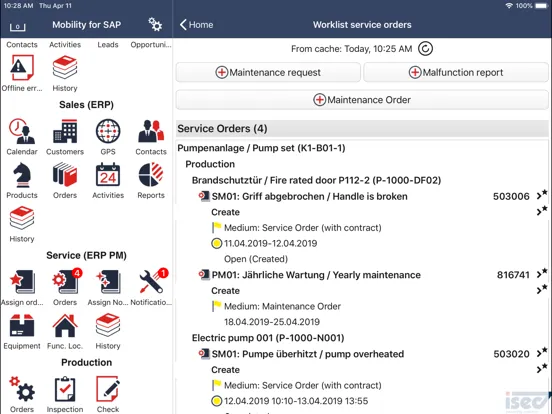
Task: Open the Leads tab
Action: click(108, 45)
